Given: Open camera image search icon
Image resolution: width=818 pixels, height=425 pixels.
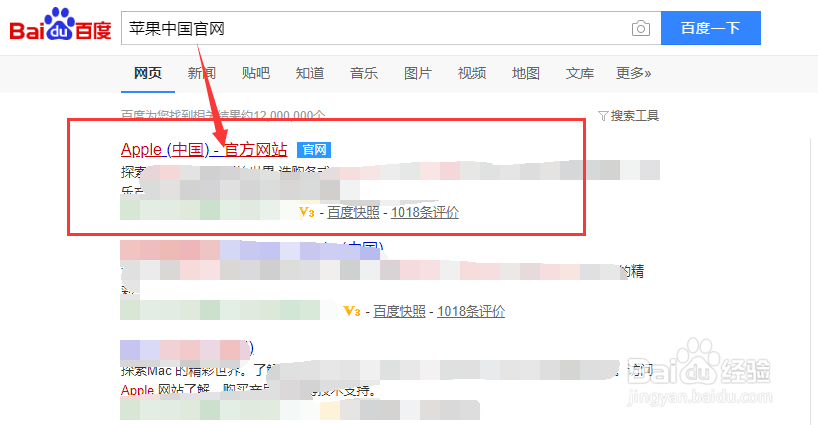Looking at the screenshot, I should tap(641, 28).
